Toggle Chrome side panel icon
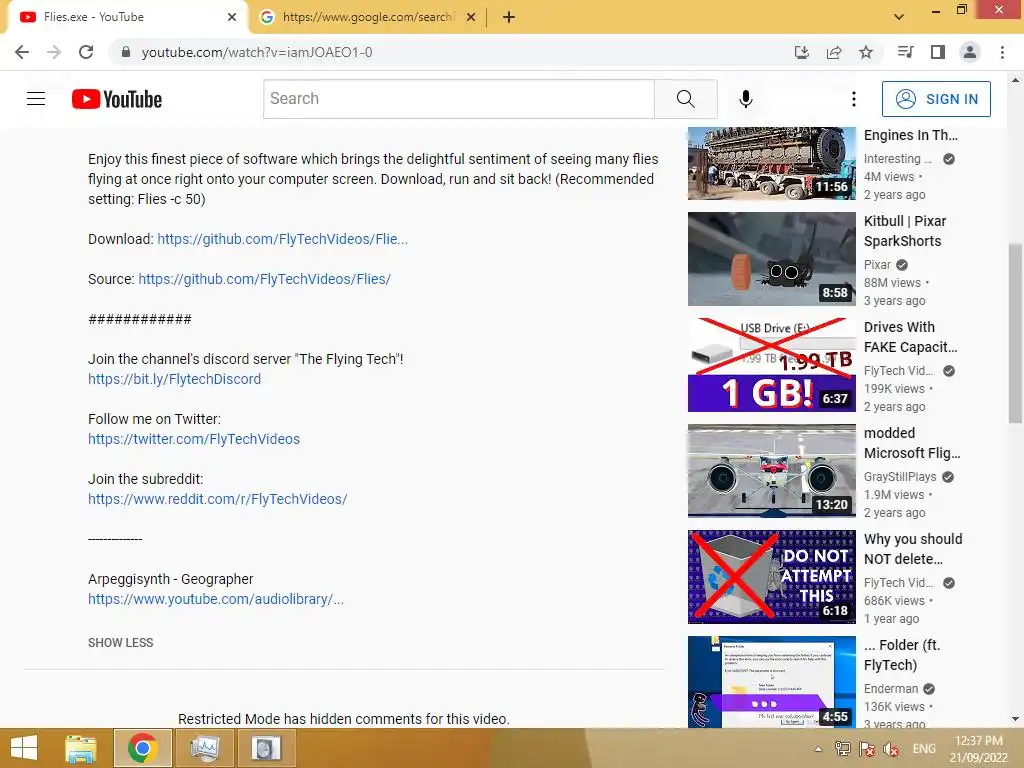 pos(938,52)
